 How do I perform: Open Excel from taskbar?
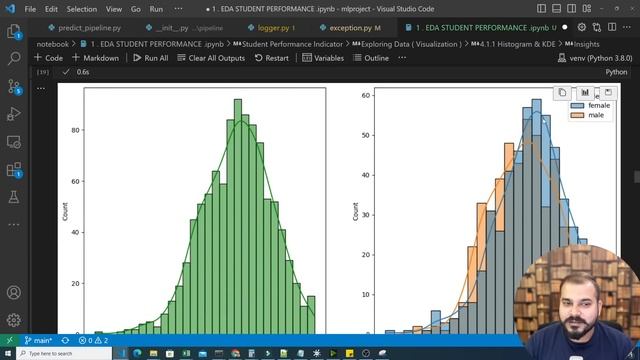coord(186,353)
